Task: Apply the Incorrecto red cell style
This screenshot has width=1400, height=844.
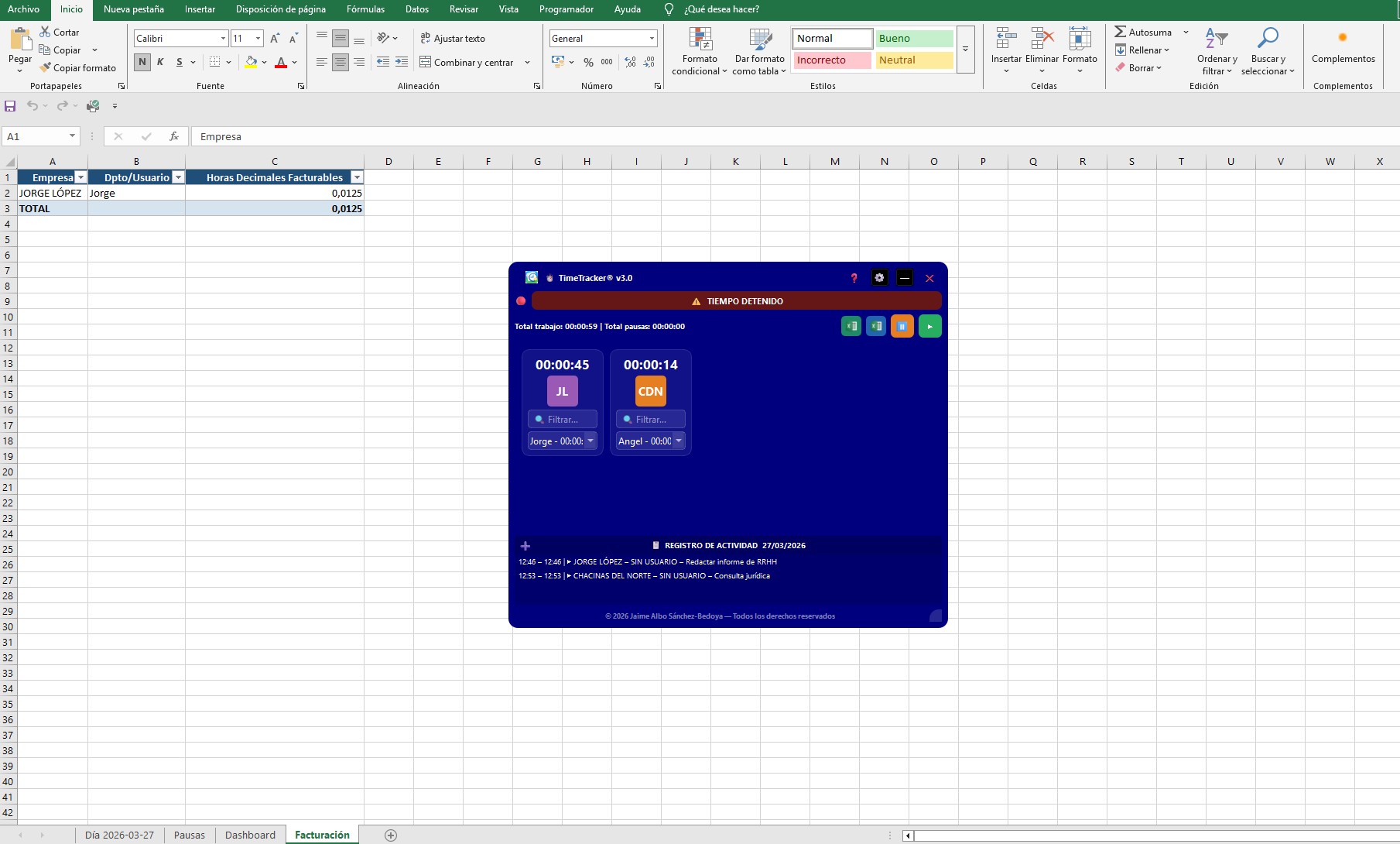Action: pos(831,60)
